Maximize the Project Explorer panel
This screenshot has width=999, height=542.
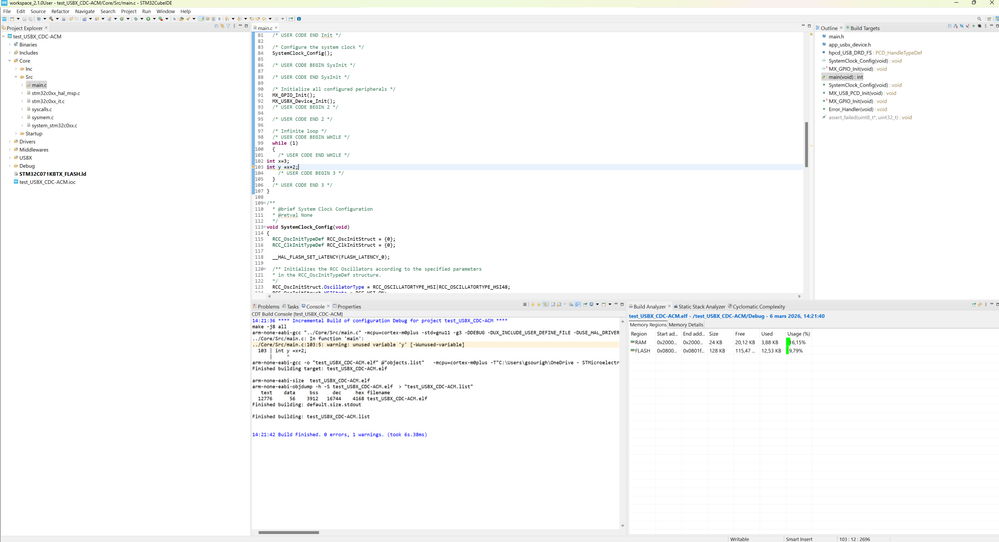[247, 26]
